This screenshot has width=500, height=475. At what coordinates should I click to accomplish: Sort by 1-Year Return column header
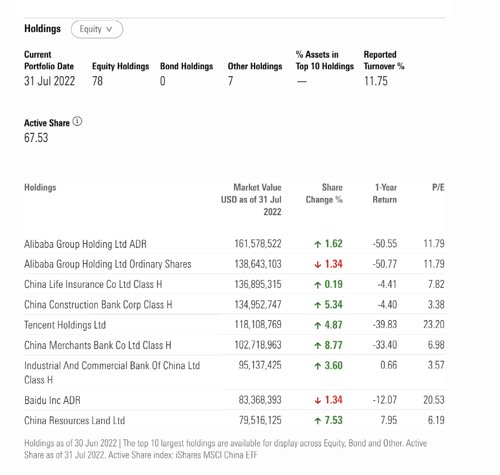[x=385, y=193]
